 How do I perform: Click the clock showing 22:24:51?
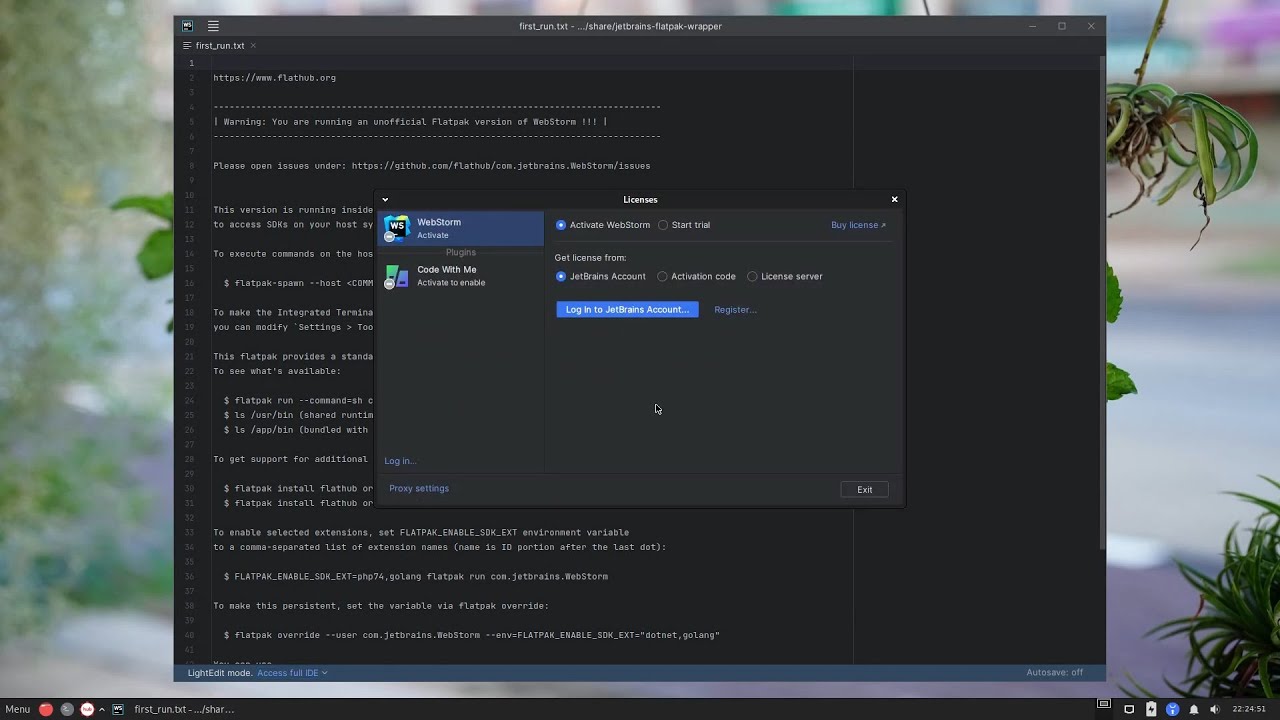coord(1250,709)
